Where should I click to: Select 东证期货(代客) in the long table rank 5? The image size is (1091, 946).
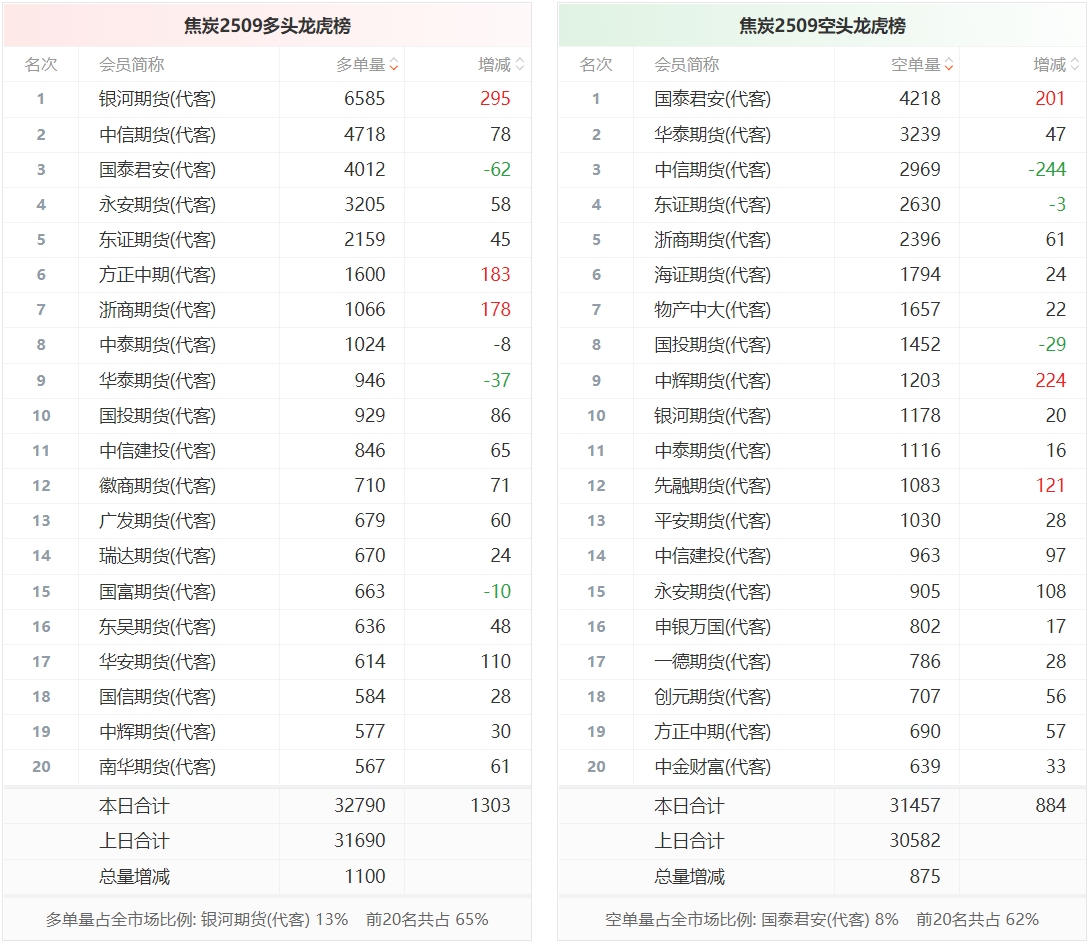point(157,239)
